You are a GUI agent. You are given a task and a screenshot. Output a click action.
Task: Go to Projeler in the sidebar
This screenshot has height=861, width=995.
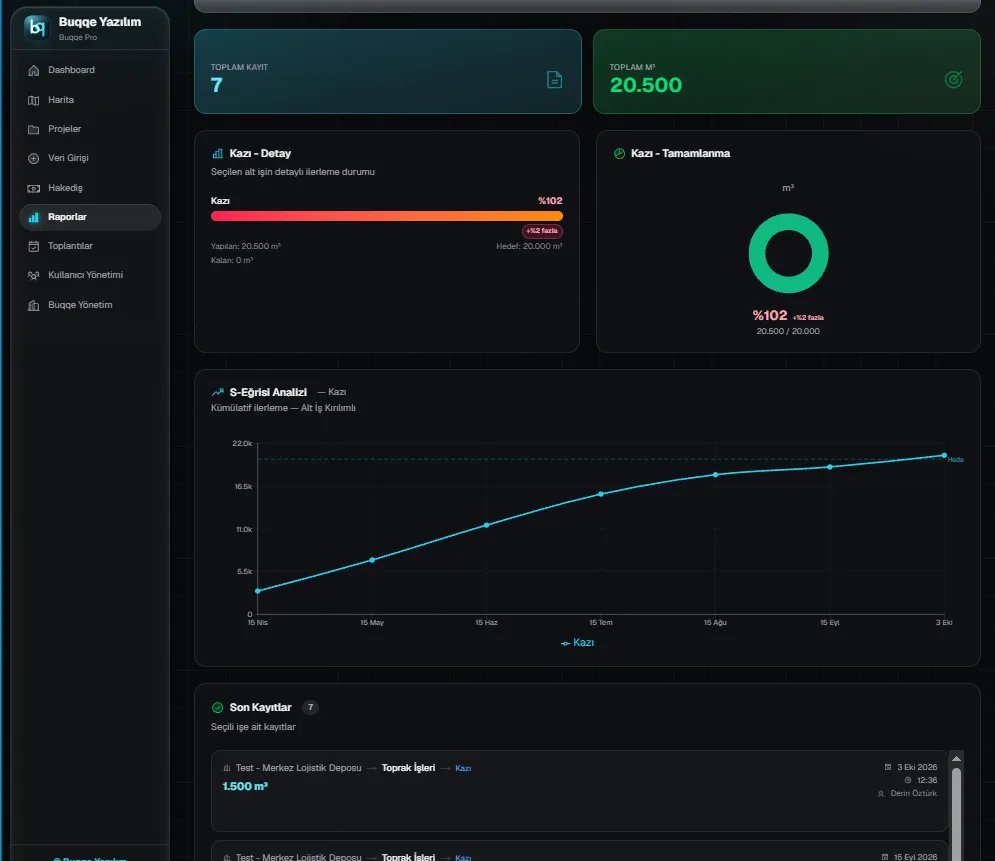click(x=89, y=129)
